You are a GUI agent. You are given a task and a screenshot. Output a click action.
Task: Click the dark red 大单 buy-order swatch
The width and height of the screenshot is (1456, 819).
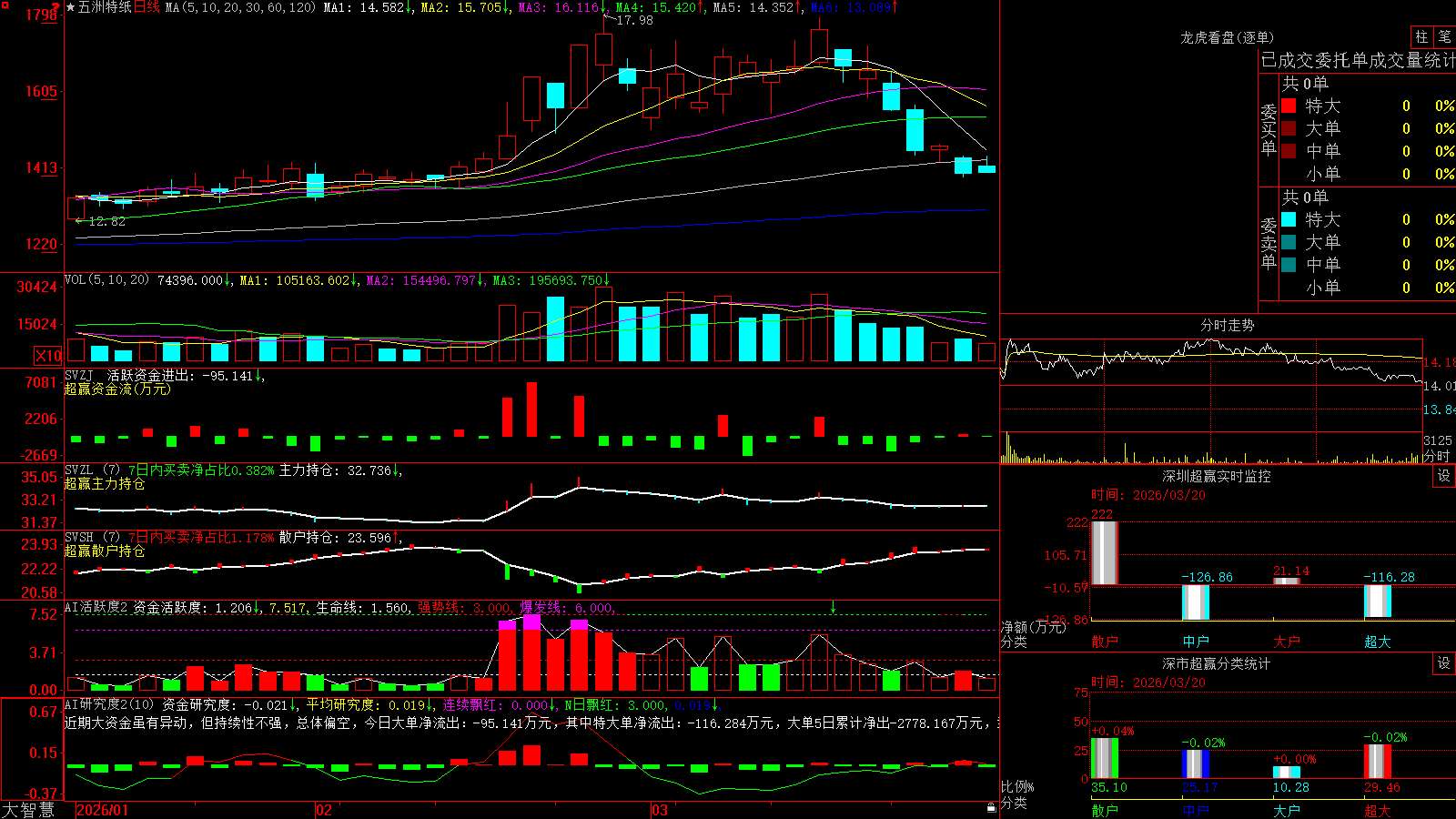[x=1289, y=128]
